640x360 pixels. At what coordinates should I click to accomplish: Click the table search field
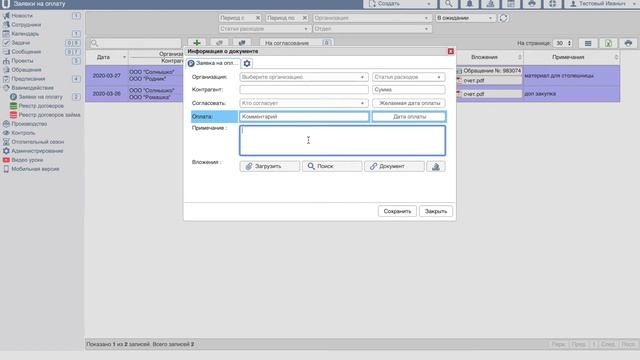point(136,43)
